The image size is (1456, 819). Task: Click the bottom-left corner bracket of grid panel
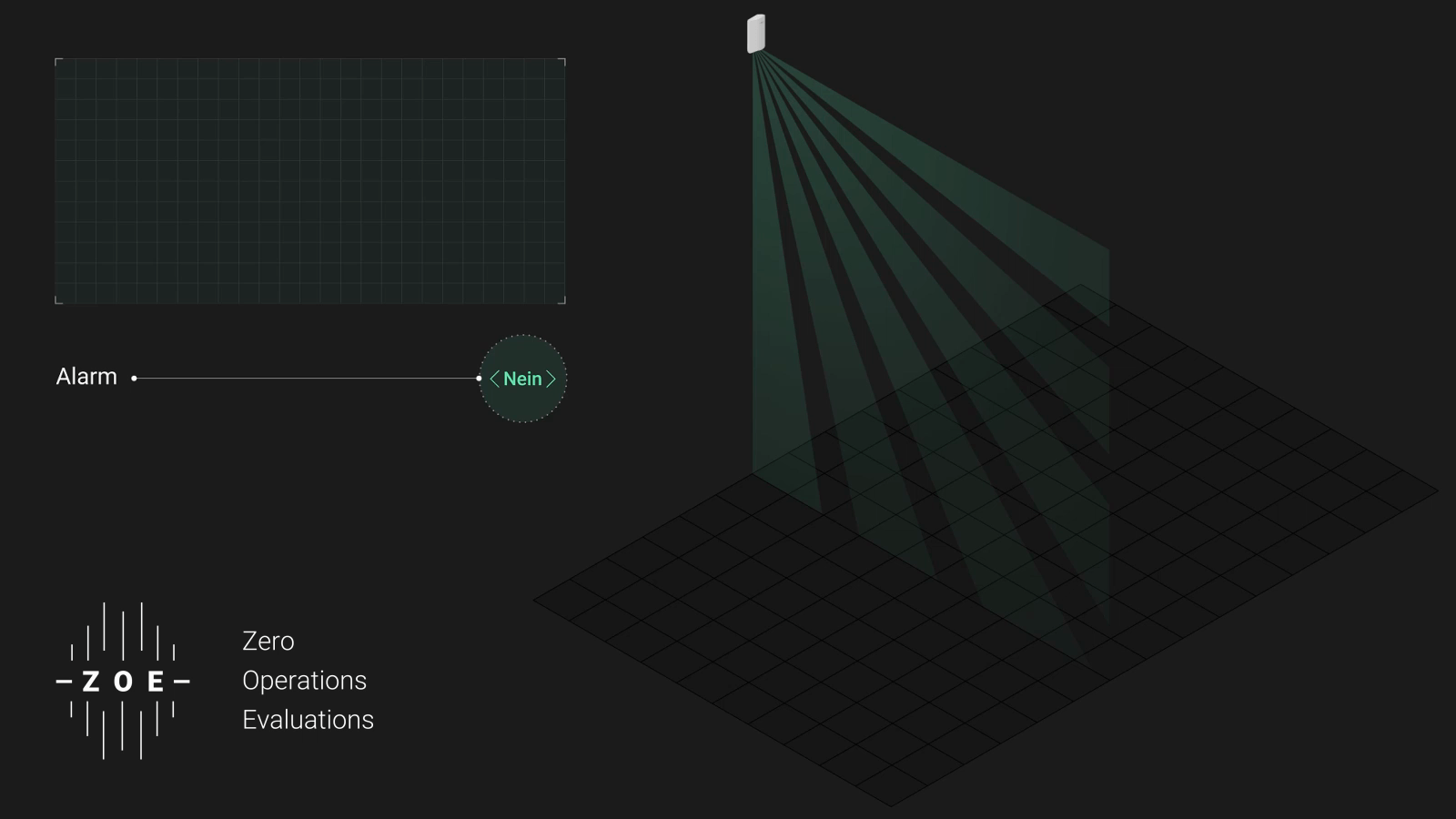pyautogui.click(x=57, y=301)
